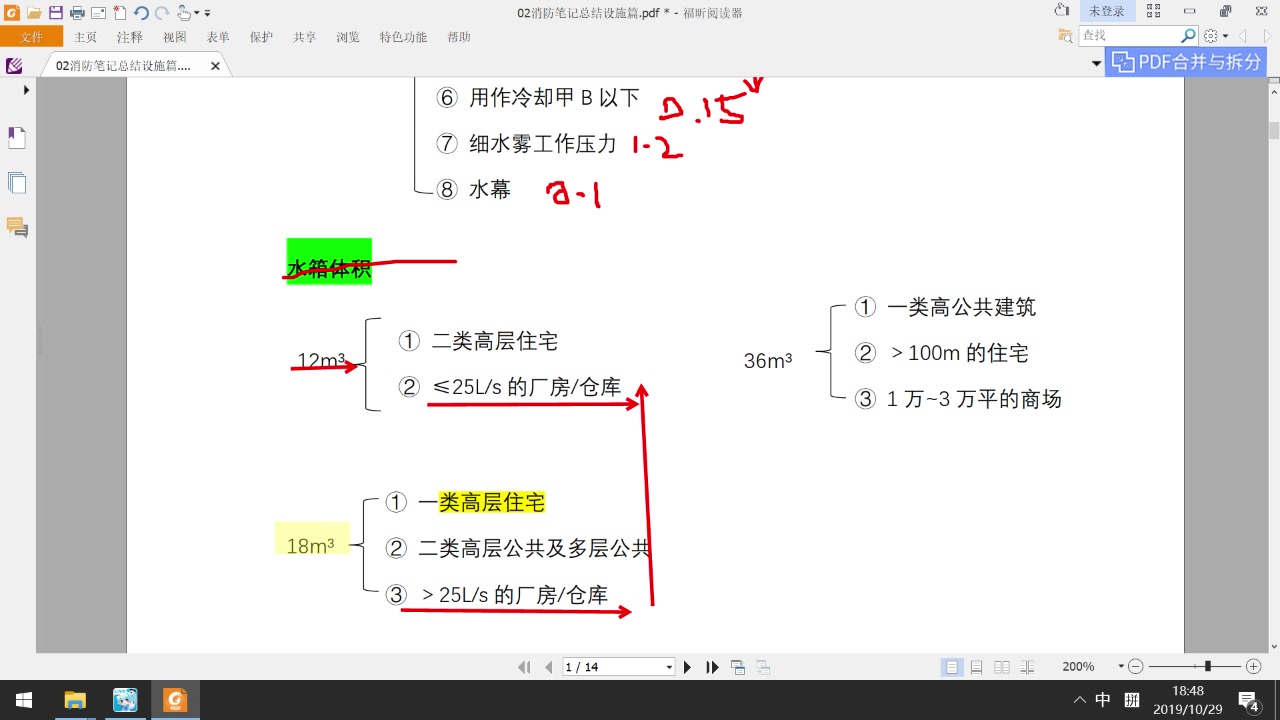The image size is (1280, 720).
Task: Switch to the 浏览 ribbon tab
Action: tap(348, 37)
